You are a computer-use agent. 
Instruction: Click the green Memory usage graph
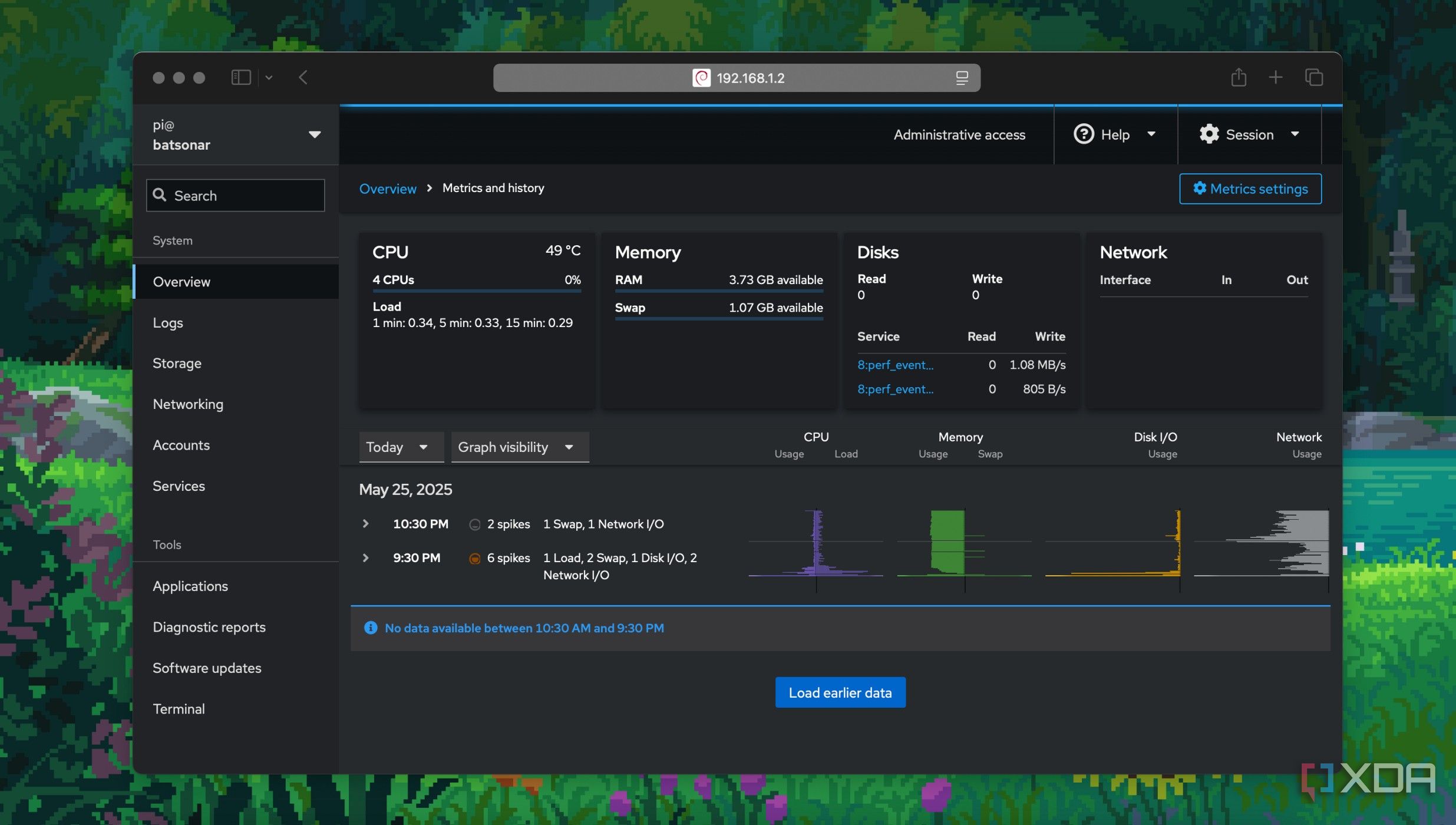[964, 543]
